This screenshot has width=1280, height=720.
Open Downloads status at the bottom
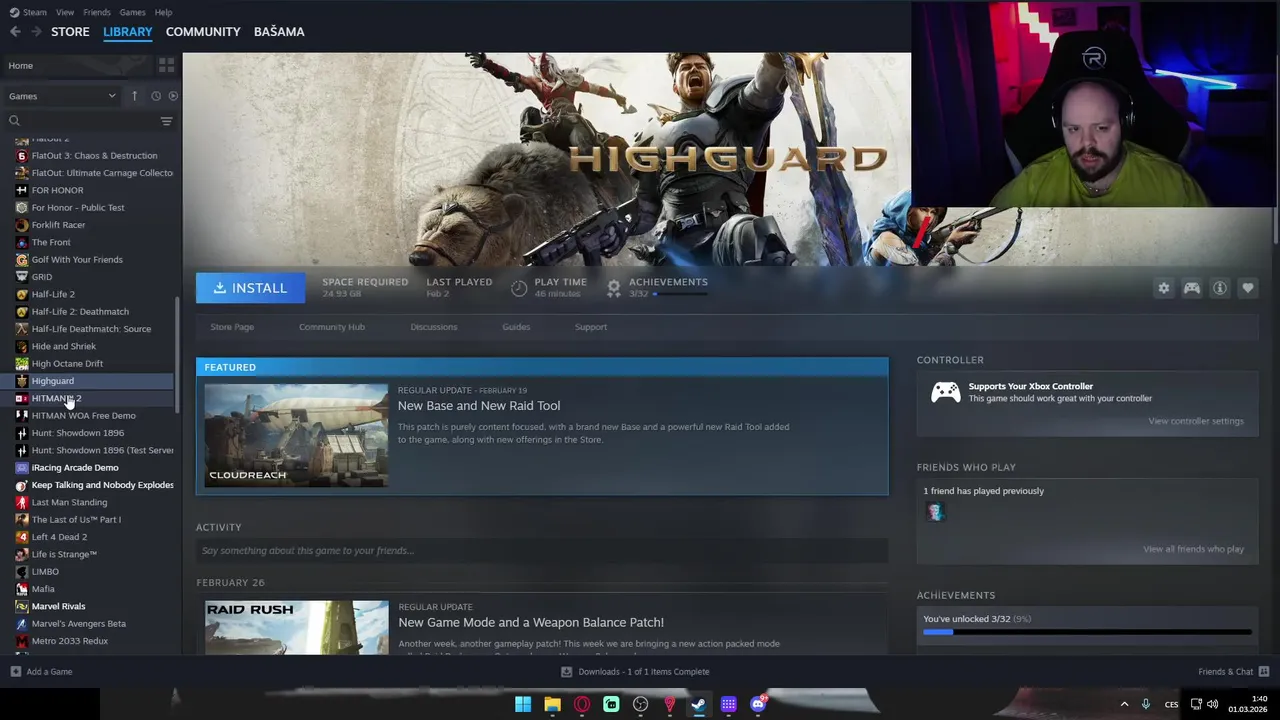click(x=635, y=672)
